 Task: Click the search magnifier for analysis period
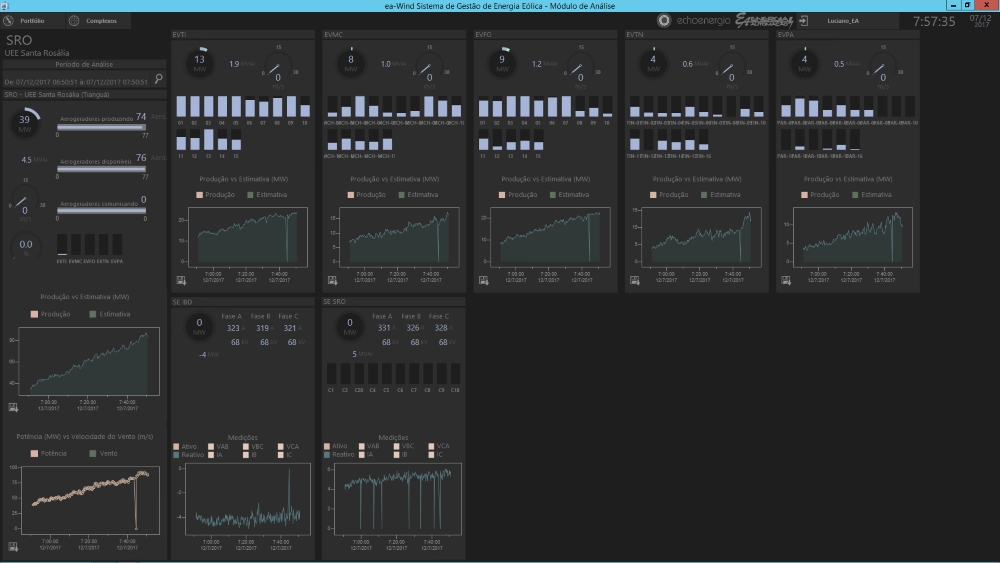point(159,79)
